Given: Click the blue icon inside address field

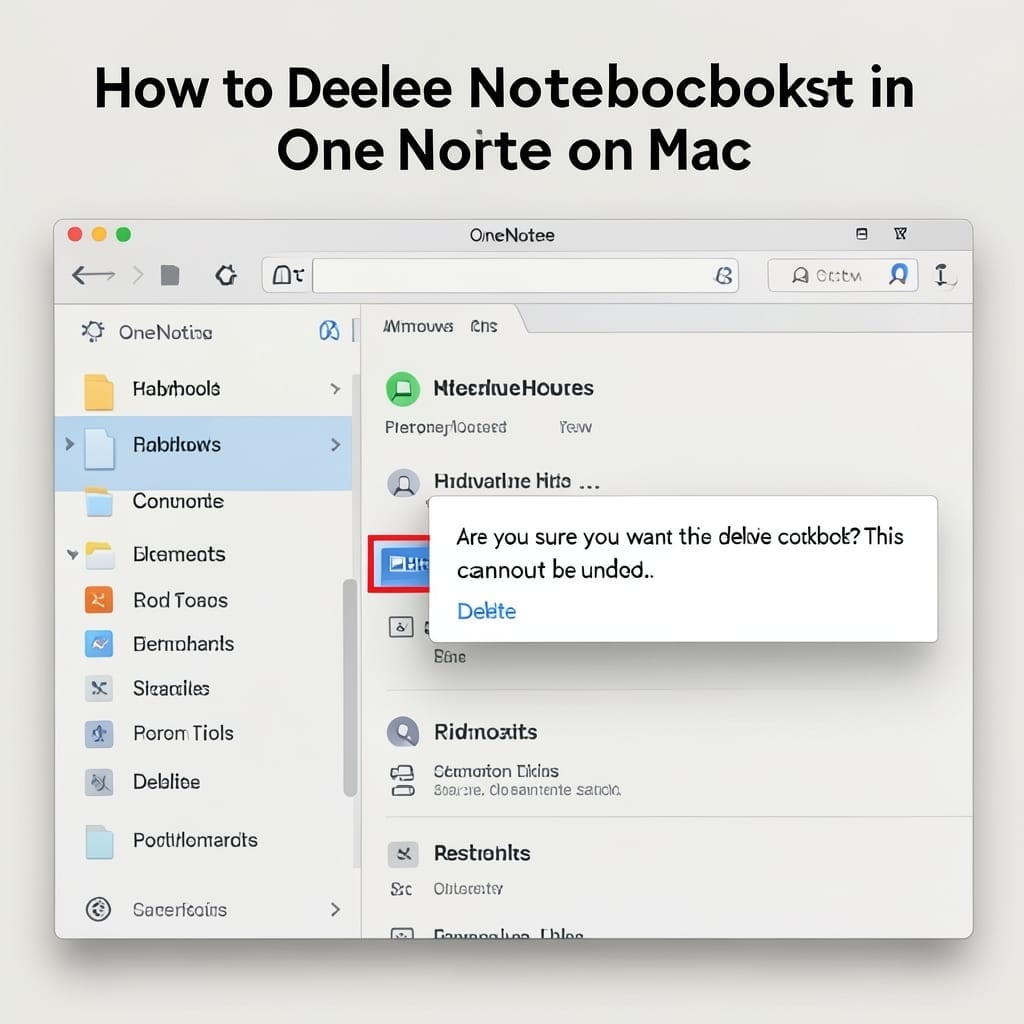Looking at the screenshot, I should [724, 276].
